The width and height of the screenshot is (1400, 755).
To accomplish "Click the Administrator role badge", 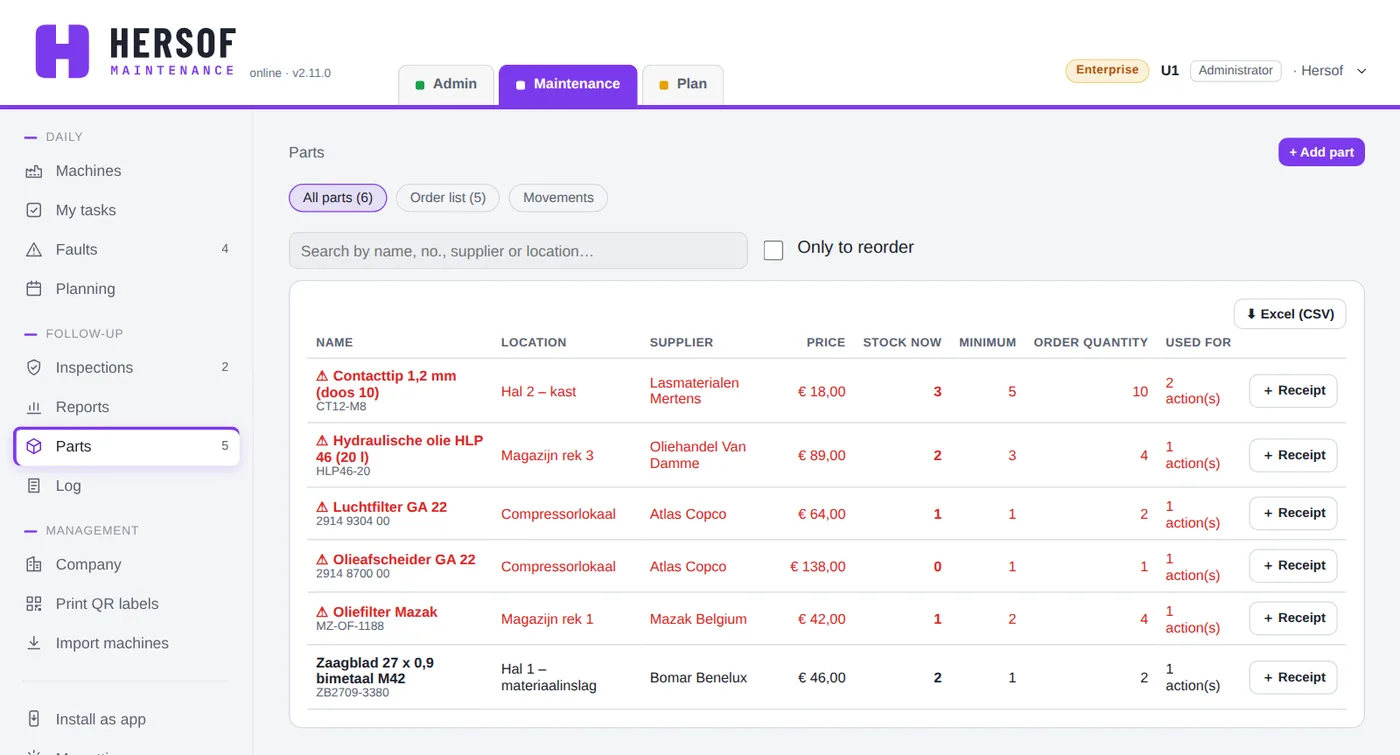I will [1236, 71].
